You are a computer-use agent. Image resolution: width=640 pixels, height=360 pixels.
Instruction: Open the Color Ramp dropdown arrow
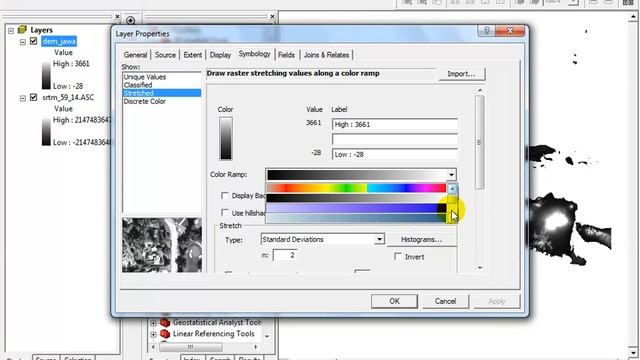(451, 175)
